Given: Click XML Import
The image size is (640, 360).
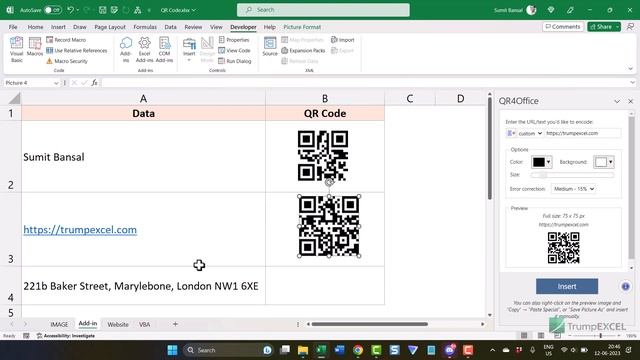Looking at the screenshot, I should 342,40.
